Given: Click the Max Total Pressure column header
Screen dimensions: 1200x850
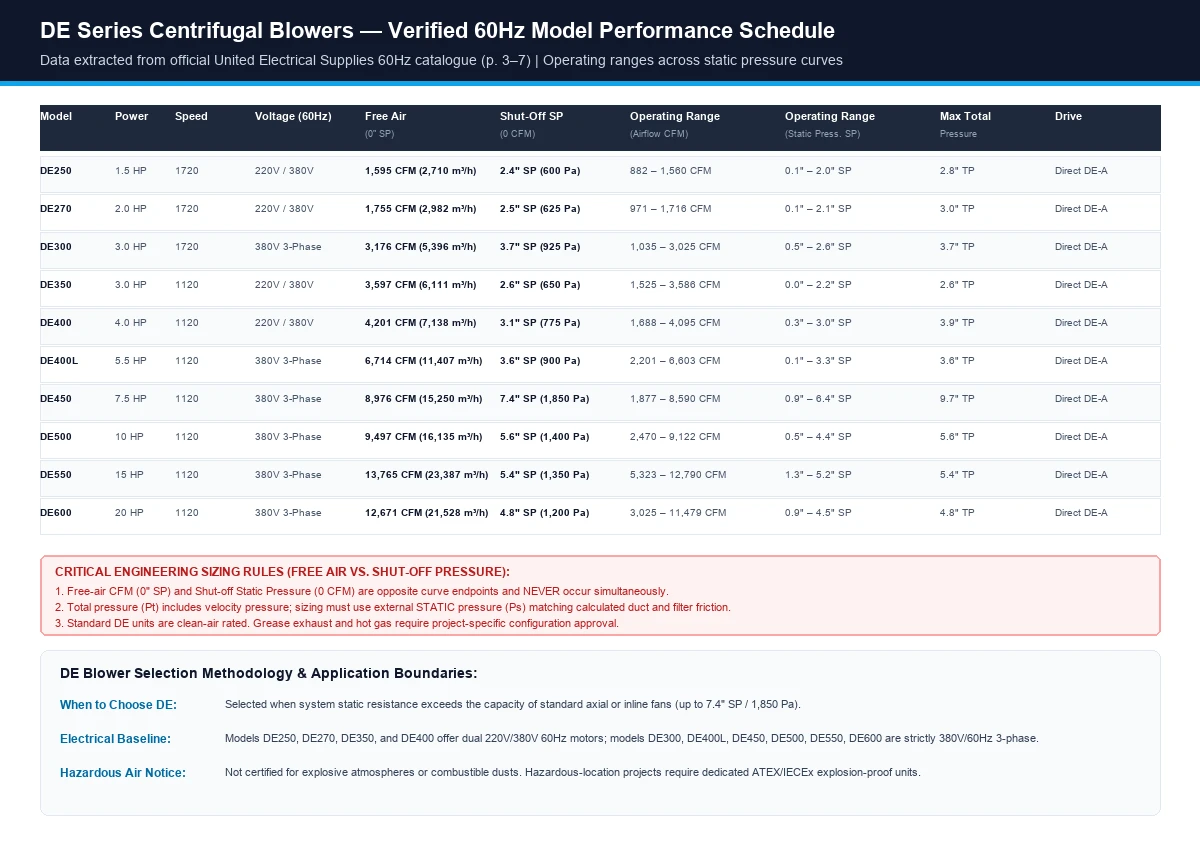Looking at the screenshot, I should coord(965,124).
